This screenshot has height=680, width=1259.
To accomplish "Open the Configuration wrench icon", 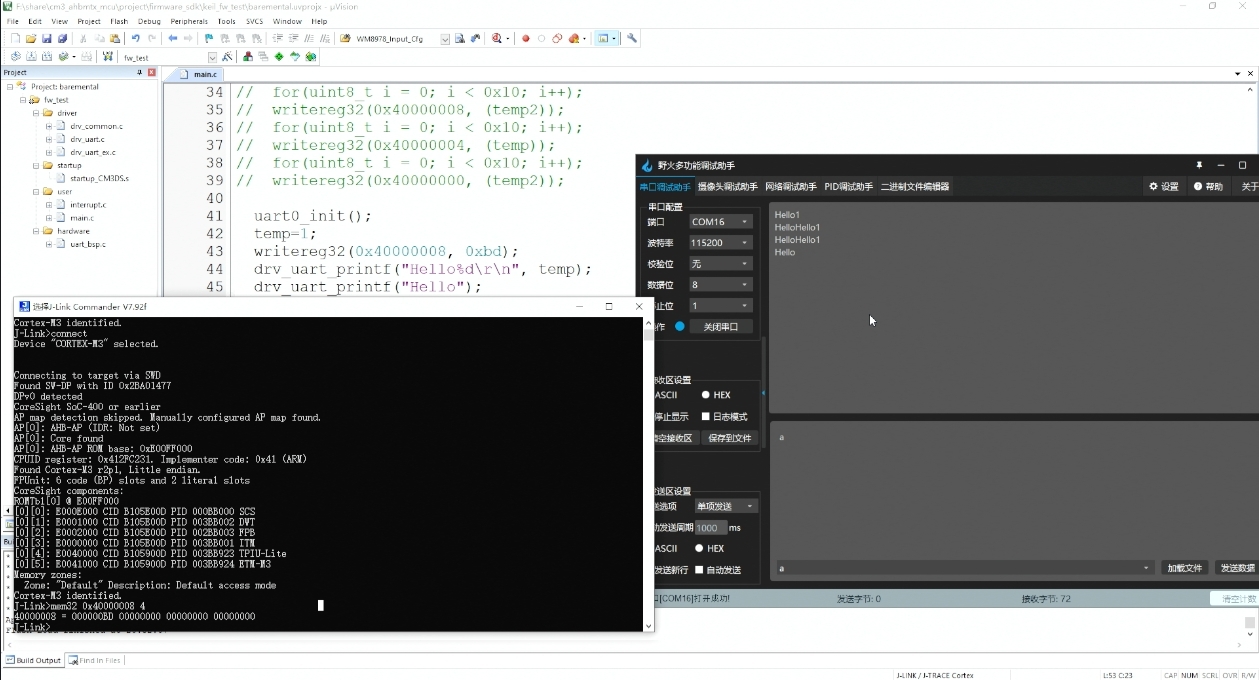I will coord(632,39).
